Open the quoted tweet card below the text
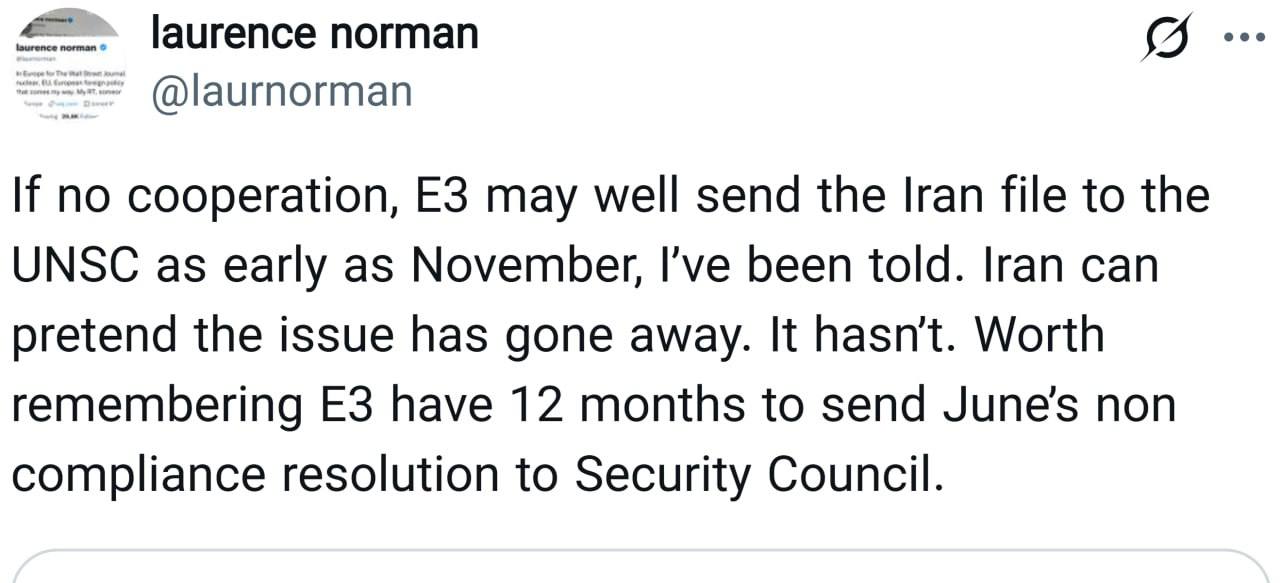 (x=640, y=567)
